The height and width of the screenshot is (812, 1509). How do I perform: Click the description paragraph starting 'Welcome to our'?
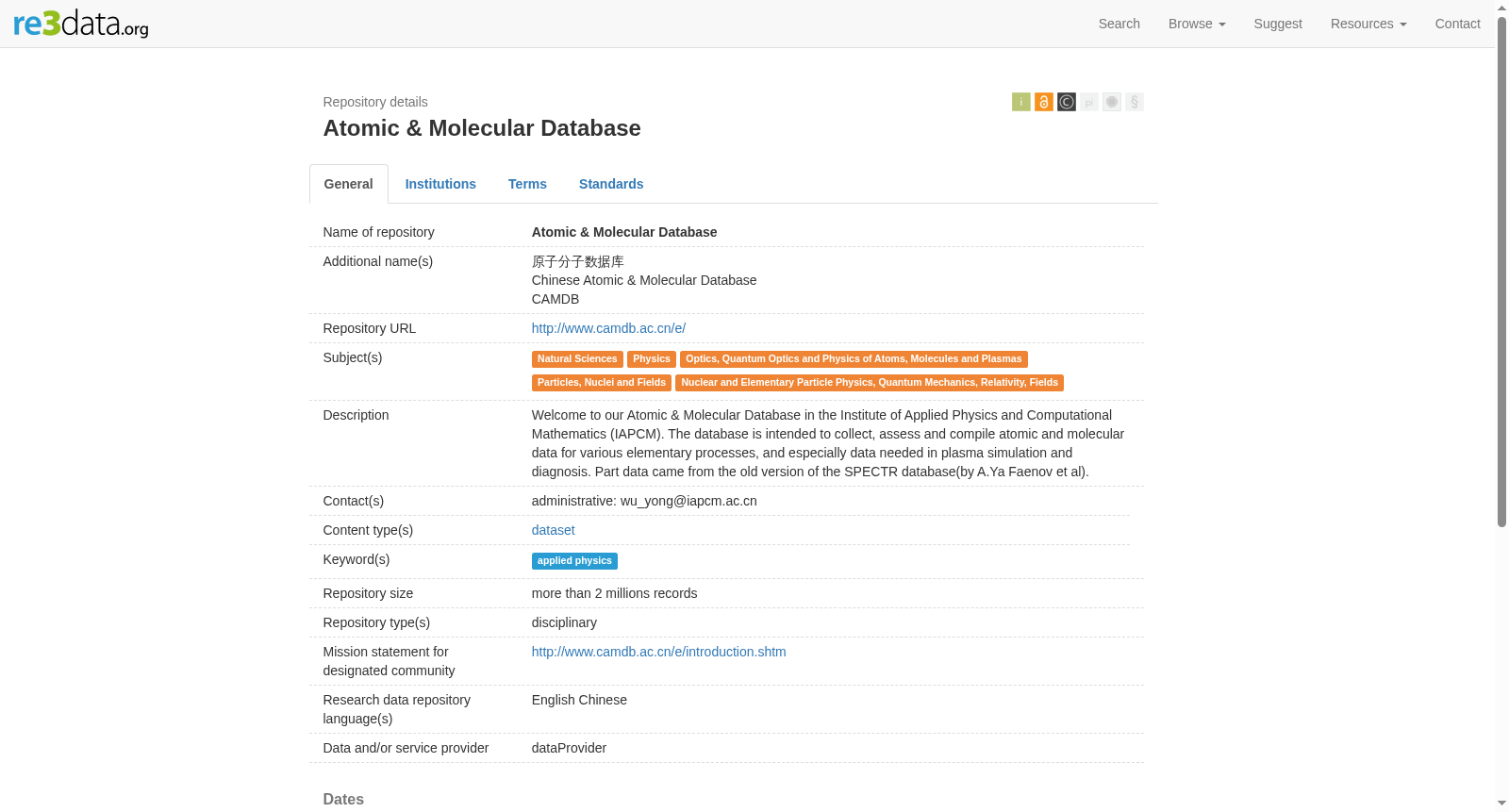click(828, 443)
